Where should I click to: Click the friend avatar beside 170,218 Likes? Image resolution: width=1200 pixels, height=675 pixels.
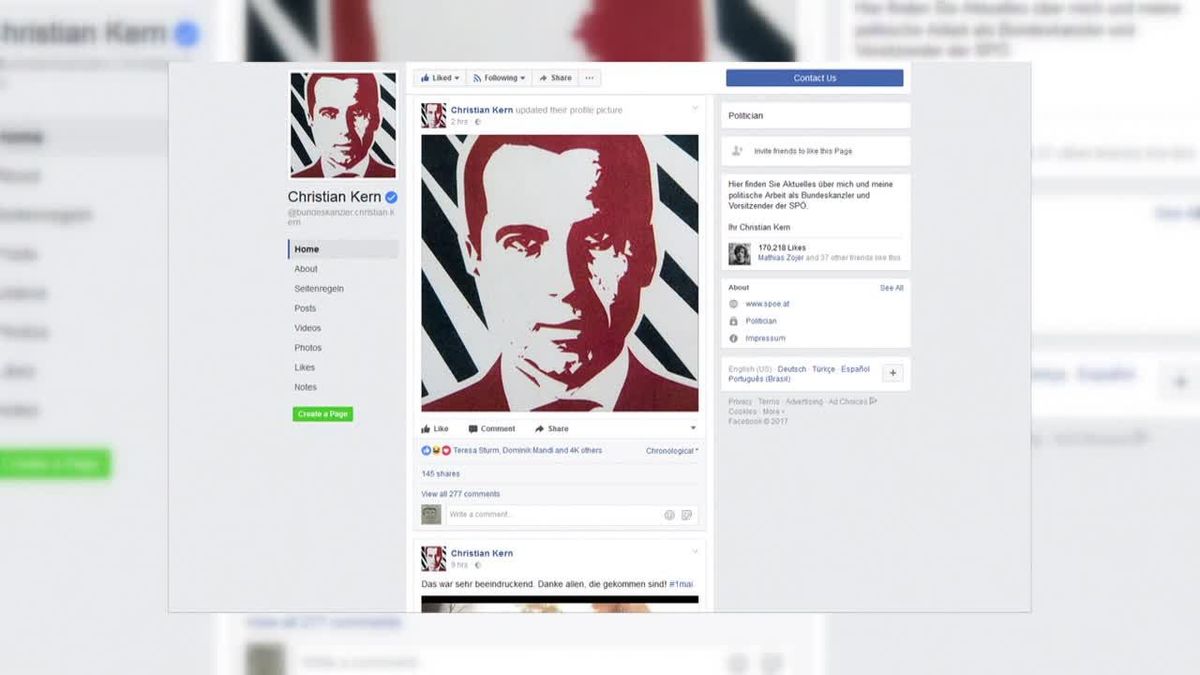pos(739,254)
